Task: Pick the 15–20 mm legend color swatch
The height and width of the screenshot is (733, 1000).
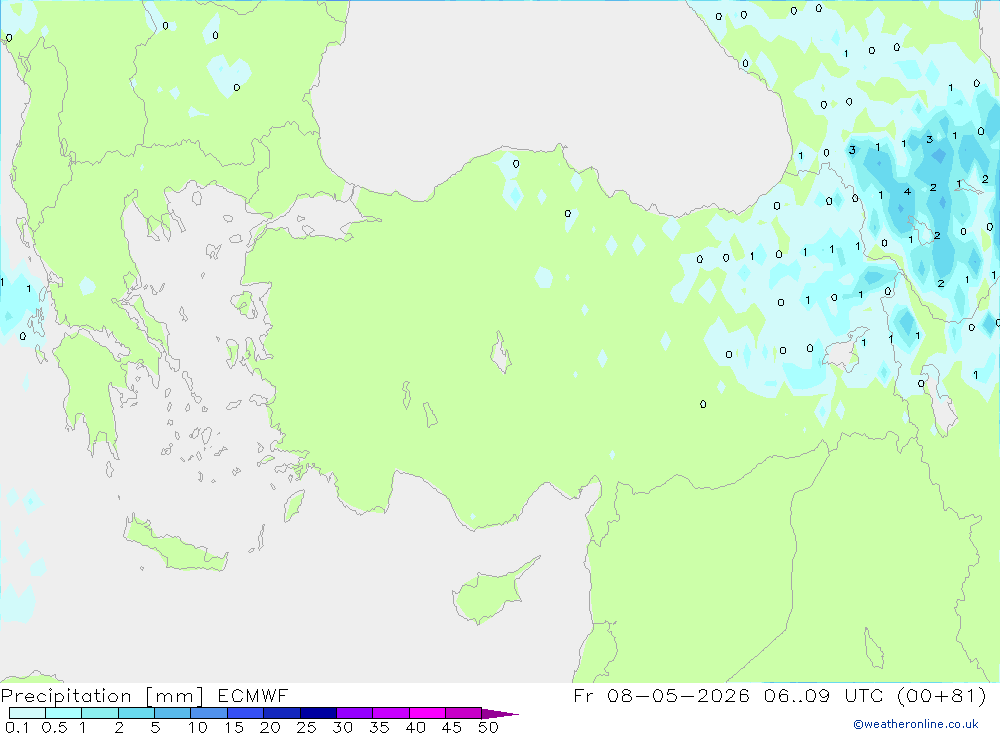Action: [x=245, y=713]
